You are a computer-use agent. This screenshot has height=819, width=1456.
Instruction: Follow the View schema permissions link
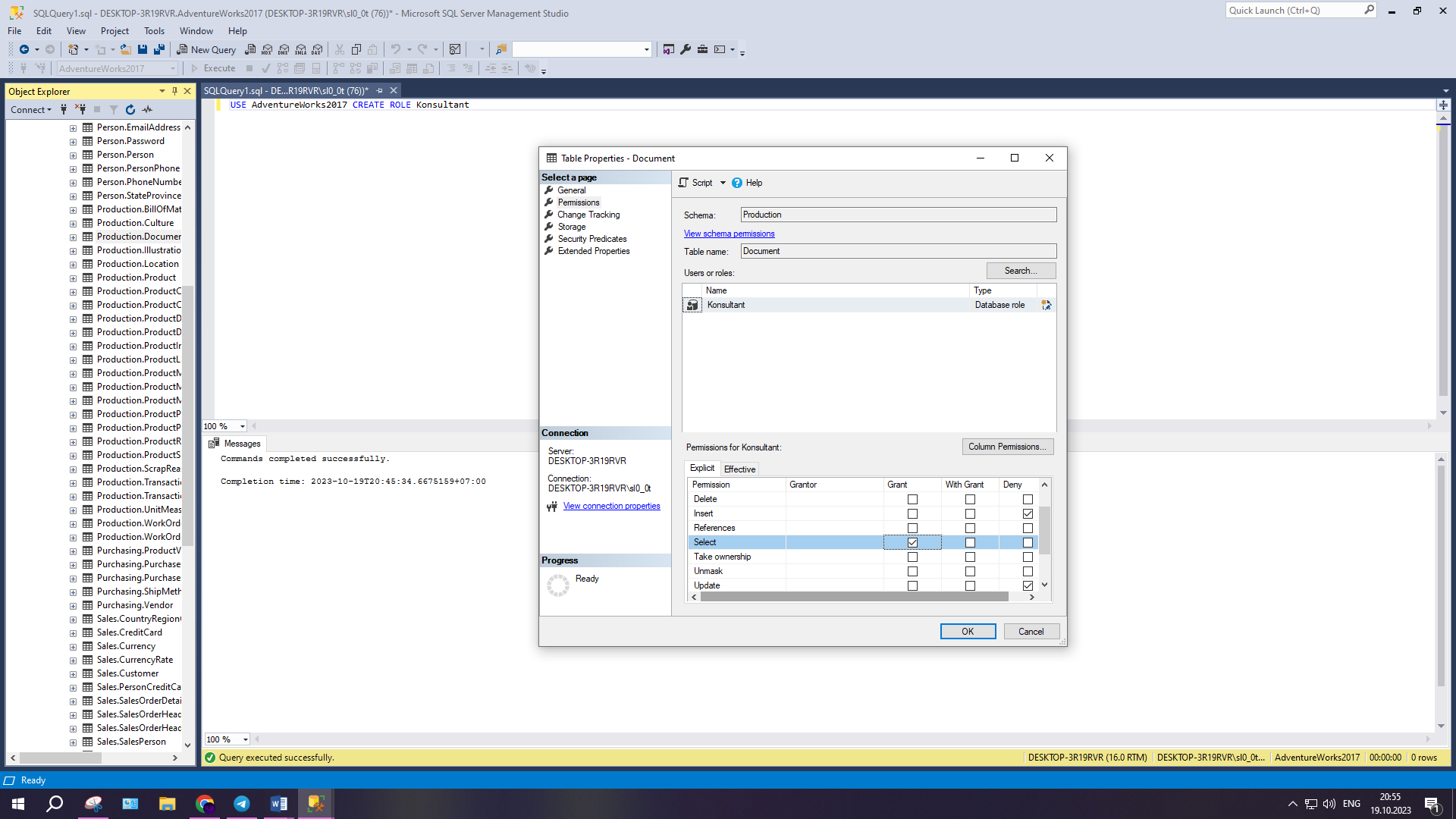(729, 234)
